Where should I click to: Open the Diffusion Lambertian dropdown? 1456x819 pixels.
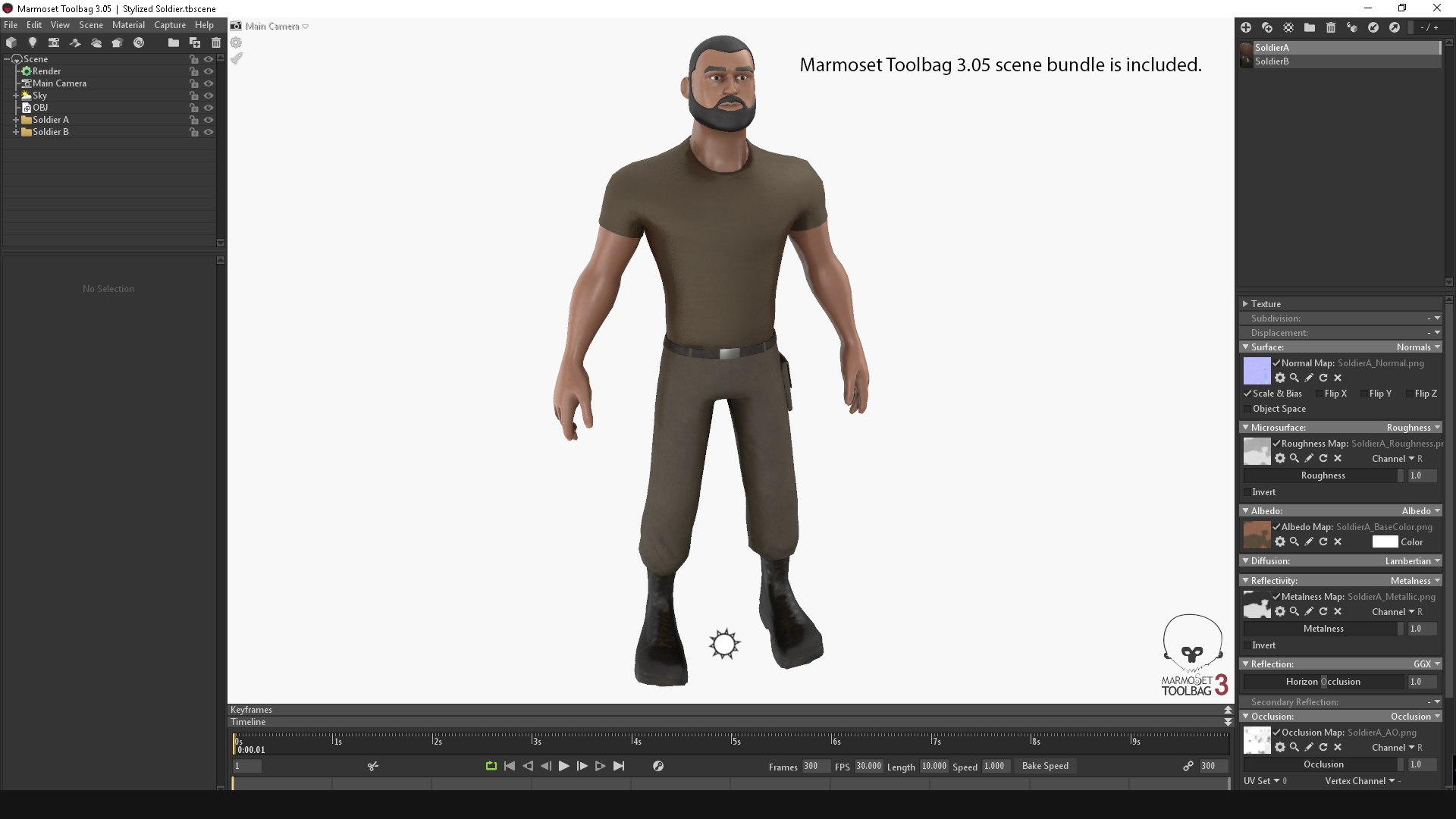click(x=1413, y=561)
